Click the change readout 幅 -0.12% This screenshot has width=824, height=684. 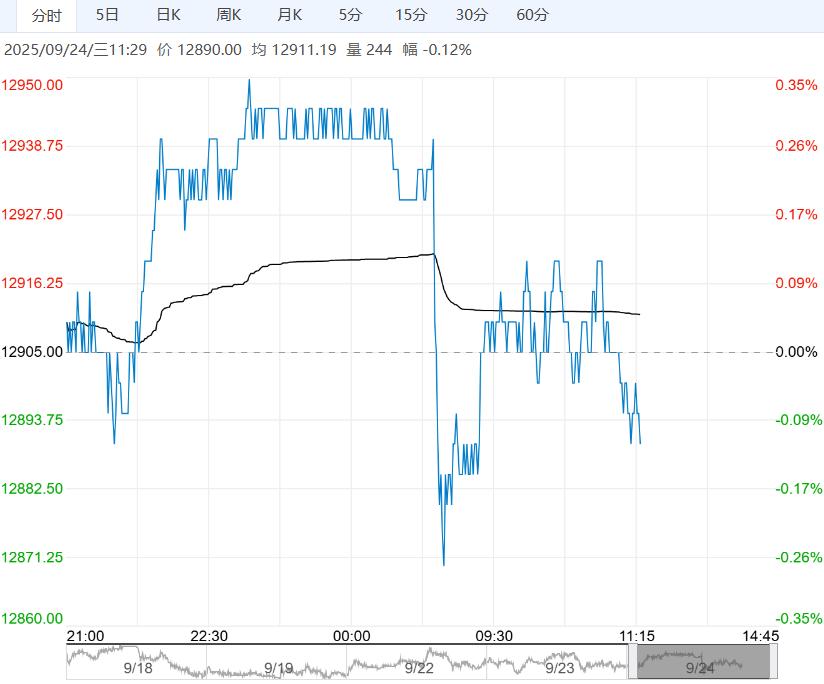pyautogui.click(x=437, y=50)
